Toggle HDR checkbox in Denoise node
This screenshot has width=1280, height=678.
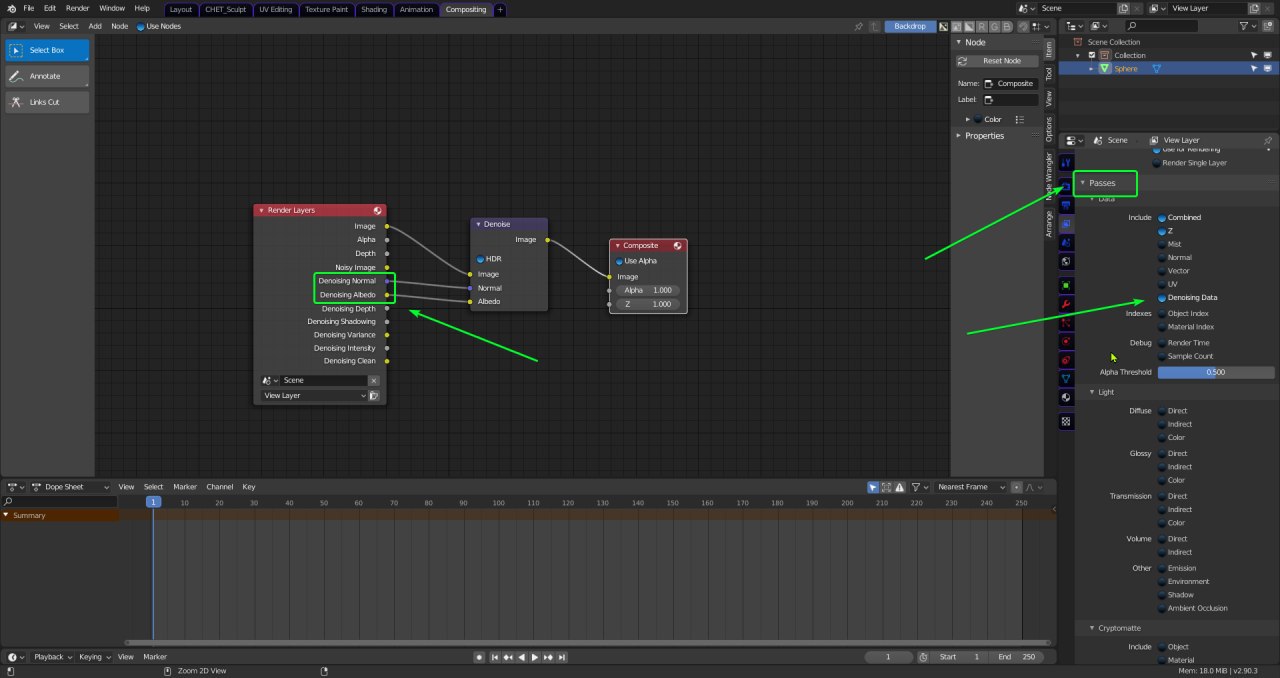(480, 259)
